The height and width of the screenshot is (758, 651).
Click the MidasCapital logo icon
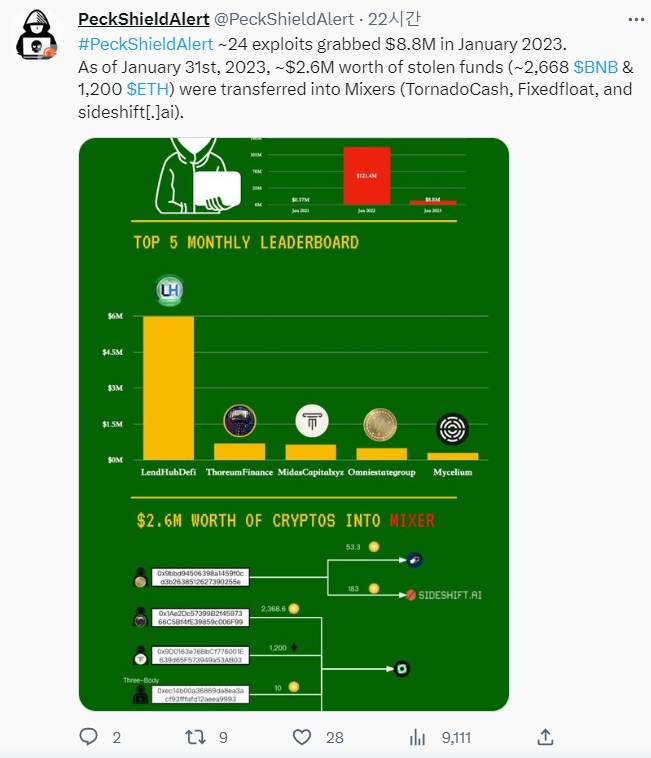point(311,423)
